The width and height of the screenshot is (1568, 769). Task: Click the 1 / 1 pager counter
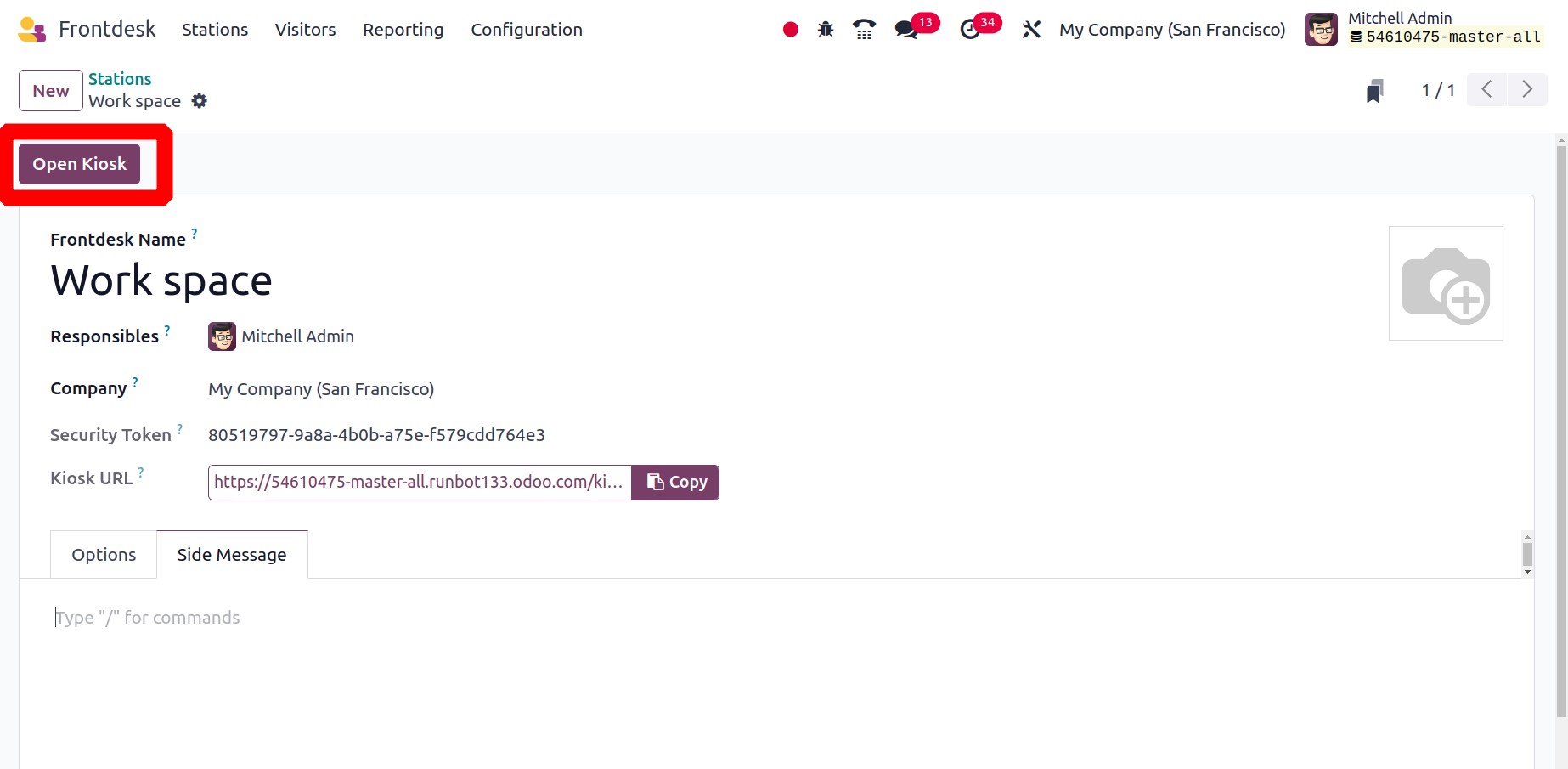[1438, 90]
